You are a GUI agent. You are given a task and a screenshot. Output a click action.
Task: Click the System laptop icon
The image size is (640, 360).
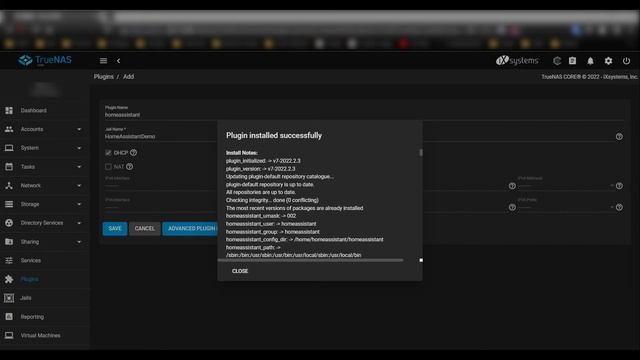(9, 148)
